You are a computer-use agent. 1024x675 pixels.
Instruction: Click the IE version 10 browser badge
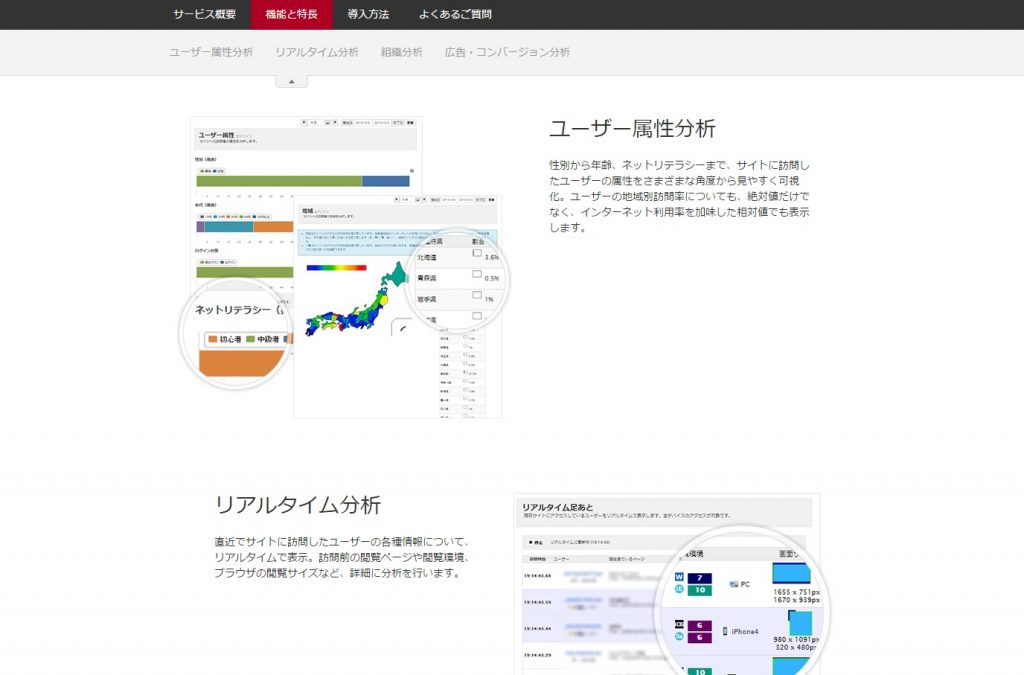click(x=699, y=589)
